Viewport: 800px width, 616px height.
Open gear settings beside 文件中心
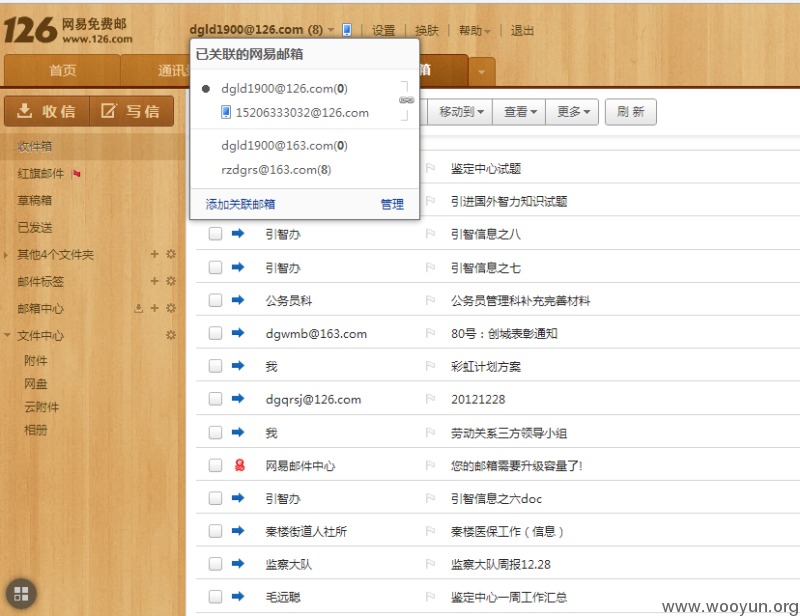coord(171,335)
